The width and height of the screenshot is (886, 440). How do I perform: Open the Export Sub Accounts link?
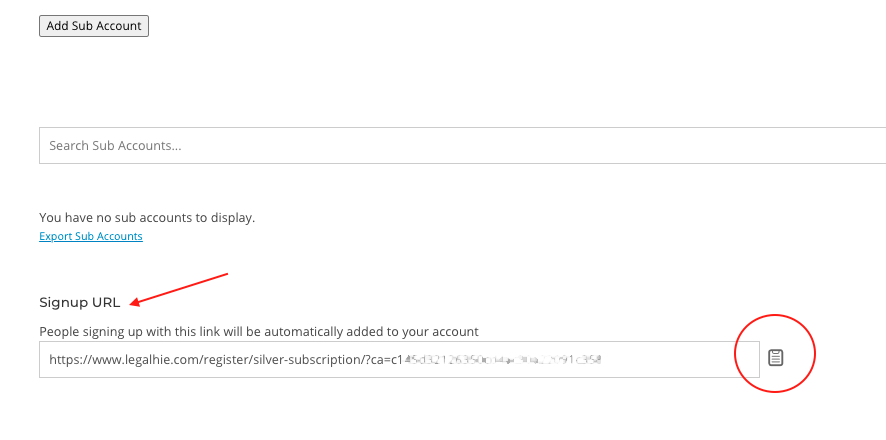pyautogui.click(x=91, y=236)
